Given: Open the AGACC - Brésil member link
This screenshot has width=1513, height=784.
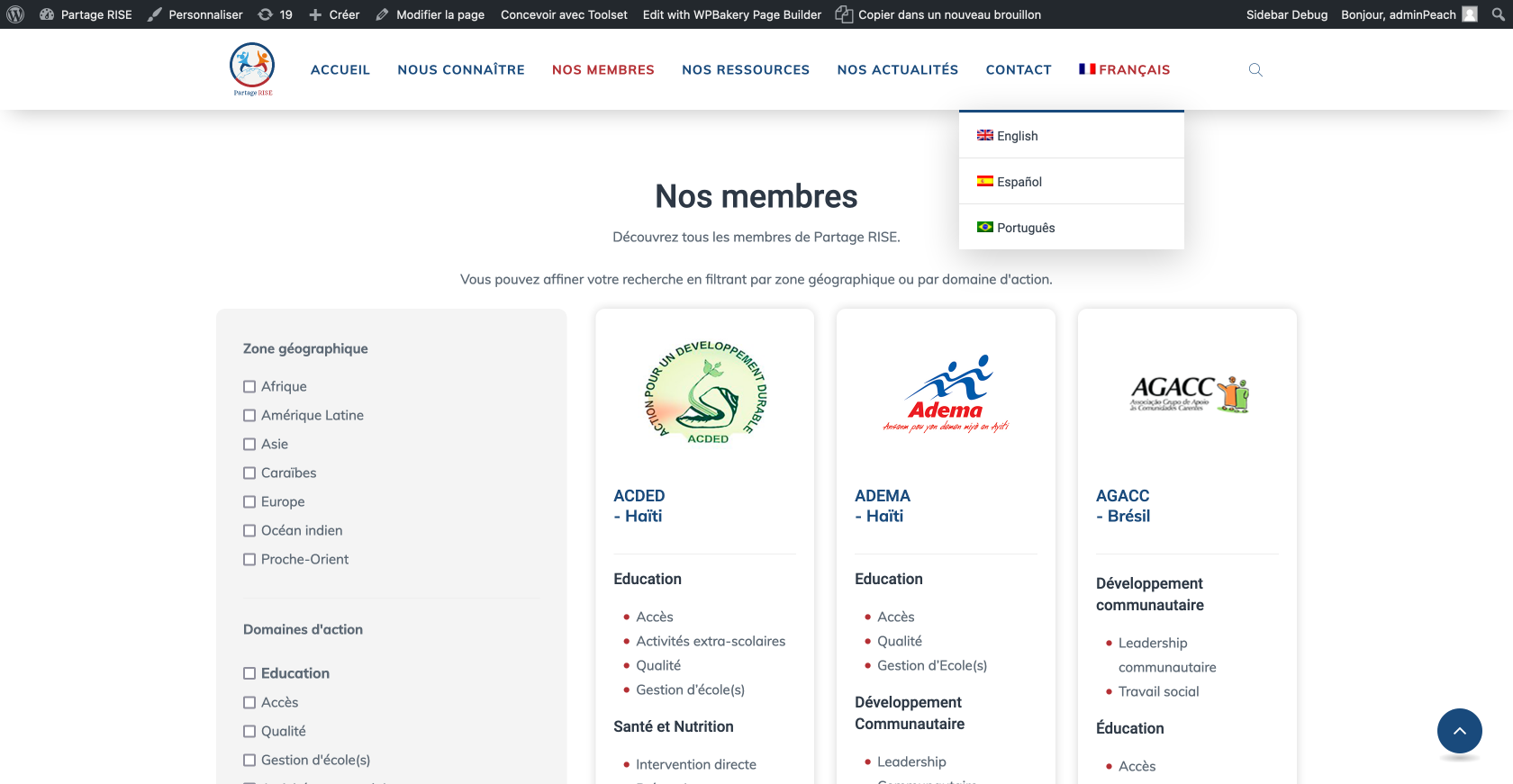Looking at the screenshot, I should click(1123, 506).
